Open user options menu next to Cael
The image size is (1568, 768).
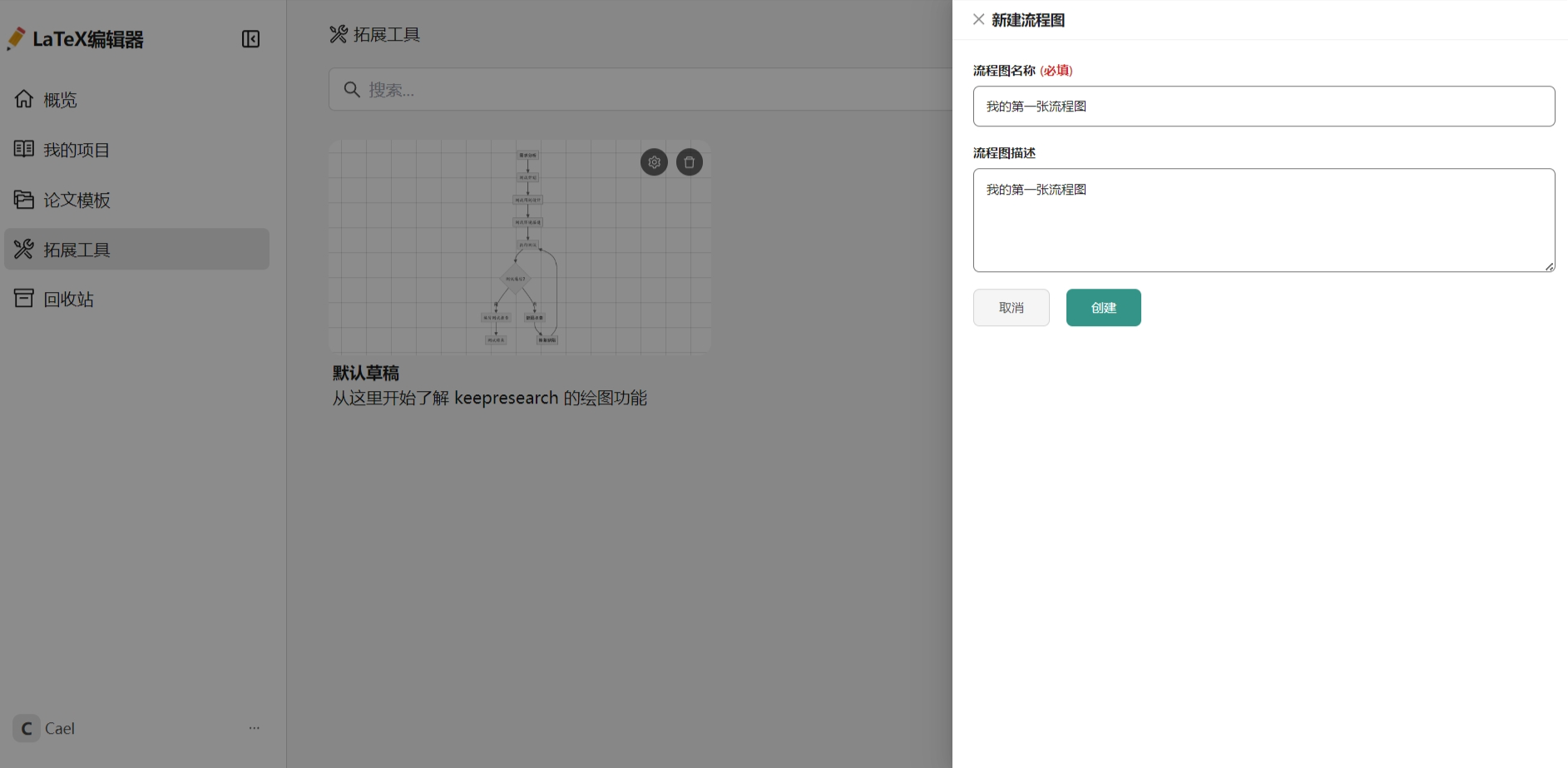[254, 728]
